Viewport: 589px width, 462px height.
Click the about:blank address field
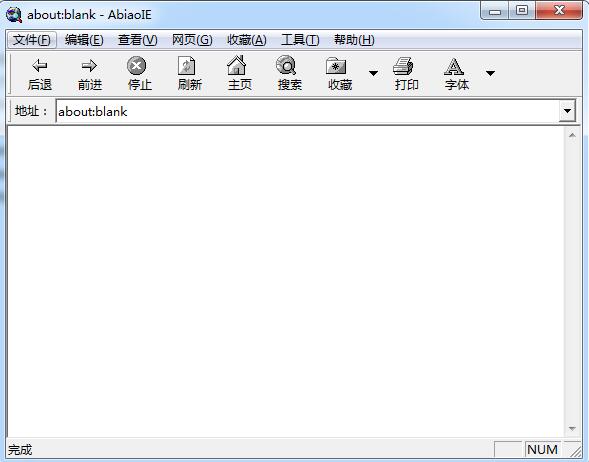pyautogui.click(x=307, y=111)
